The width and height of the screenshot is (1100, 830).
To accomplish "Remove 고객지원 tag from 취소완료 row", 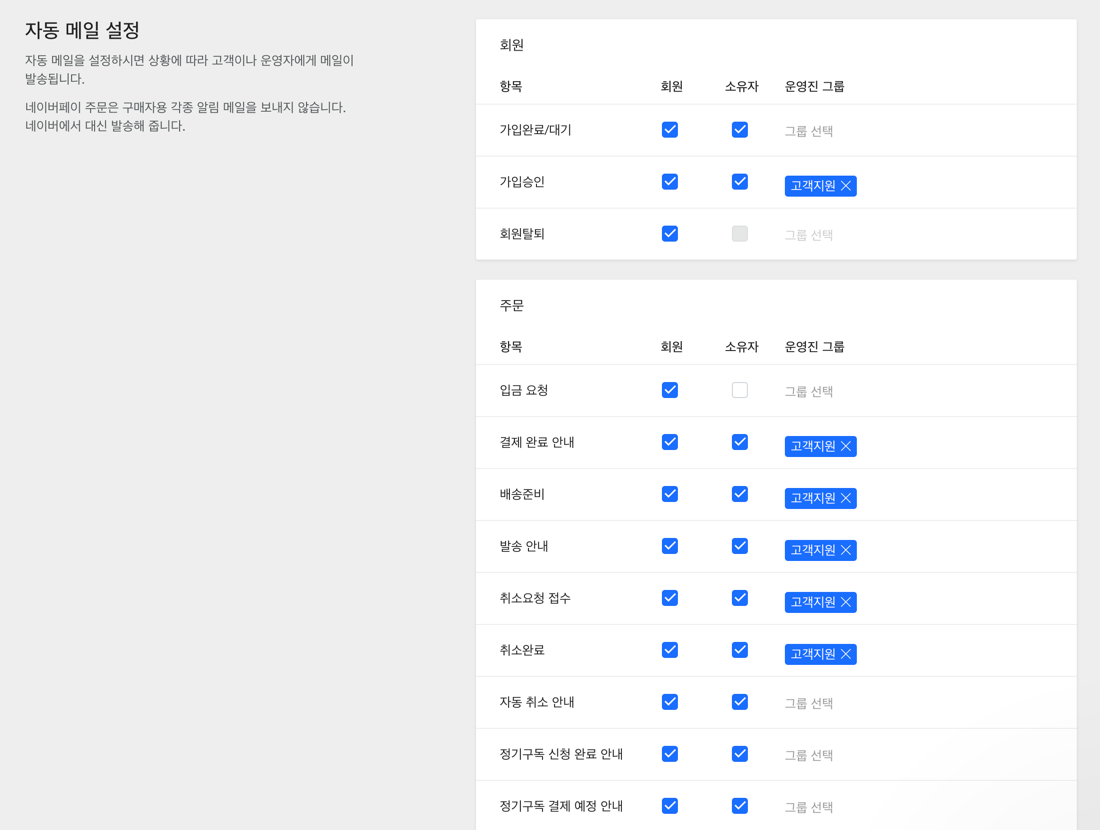I will [846, 654].
